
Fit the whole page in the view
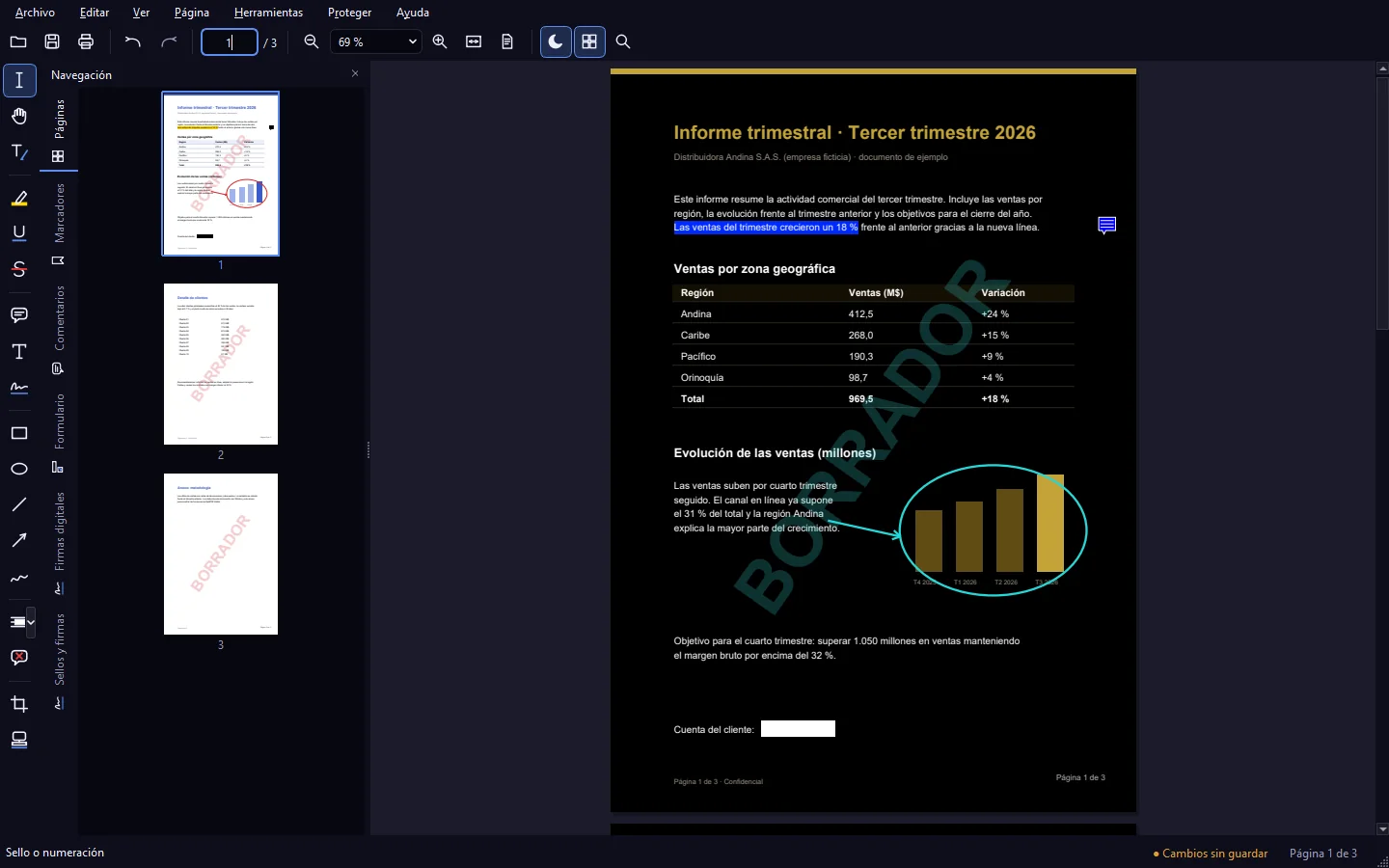tap(507, 41)
